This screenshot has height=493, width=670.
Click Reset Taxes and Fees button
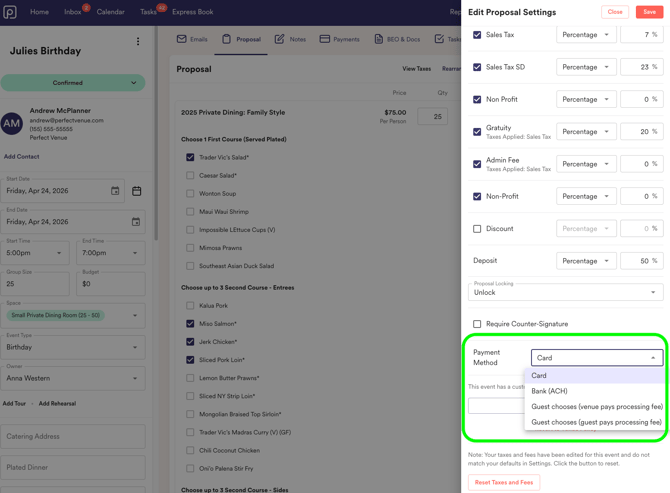click(504, 482)
